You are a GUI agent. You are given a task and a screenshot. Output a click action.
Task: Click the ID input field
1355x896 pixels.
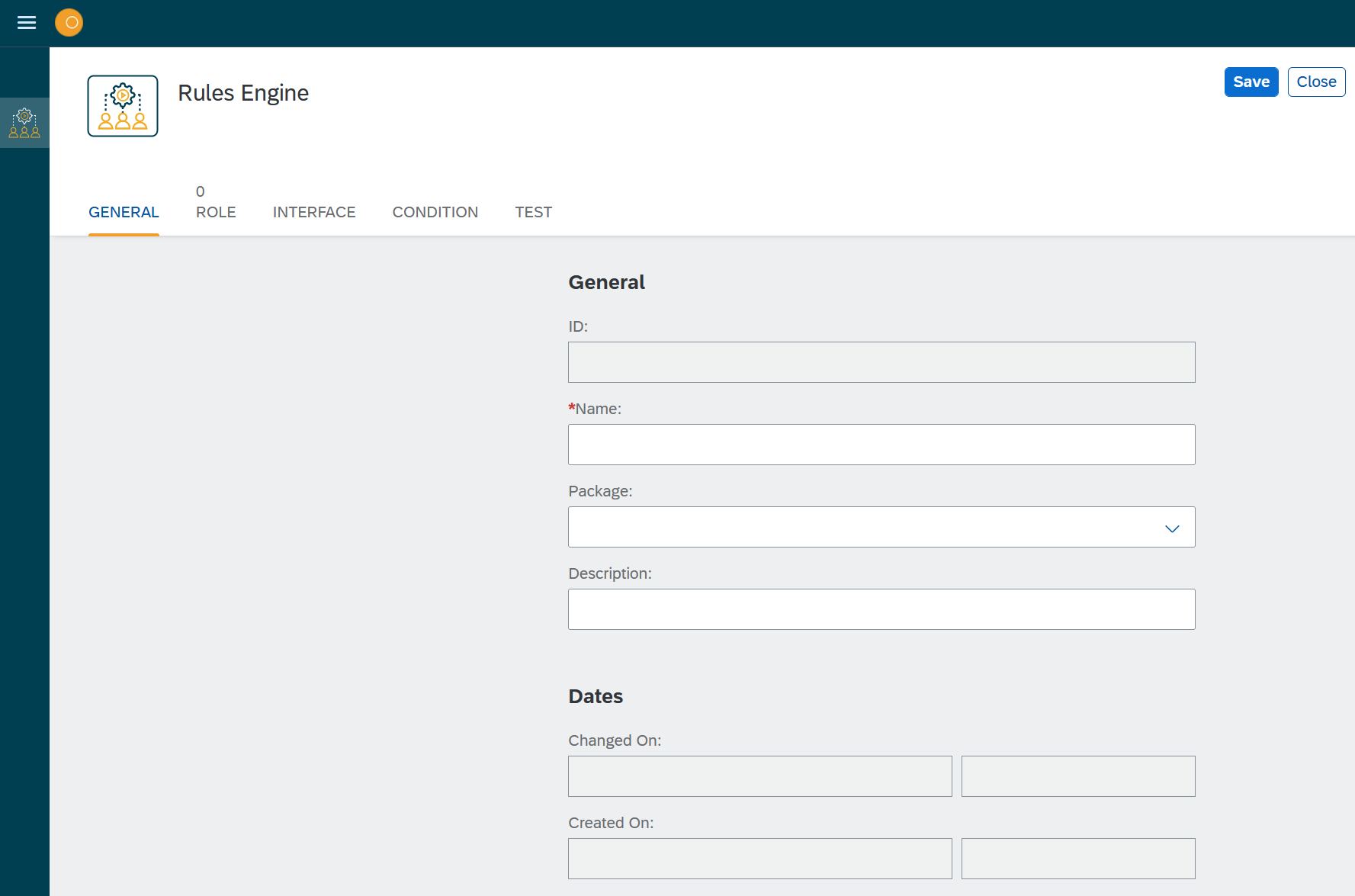click(x=881, y=362)
